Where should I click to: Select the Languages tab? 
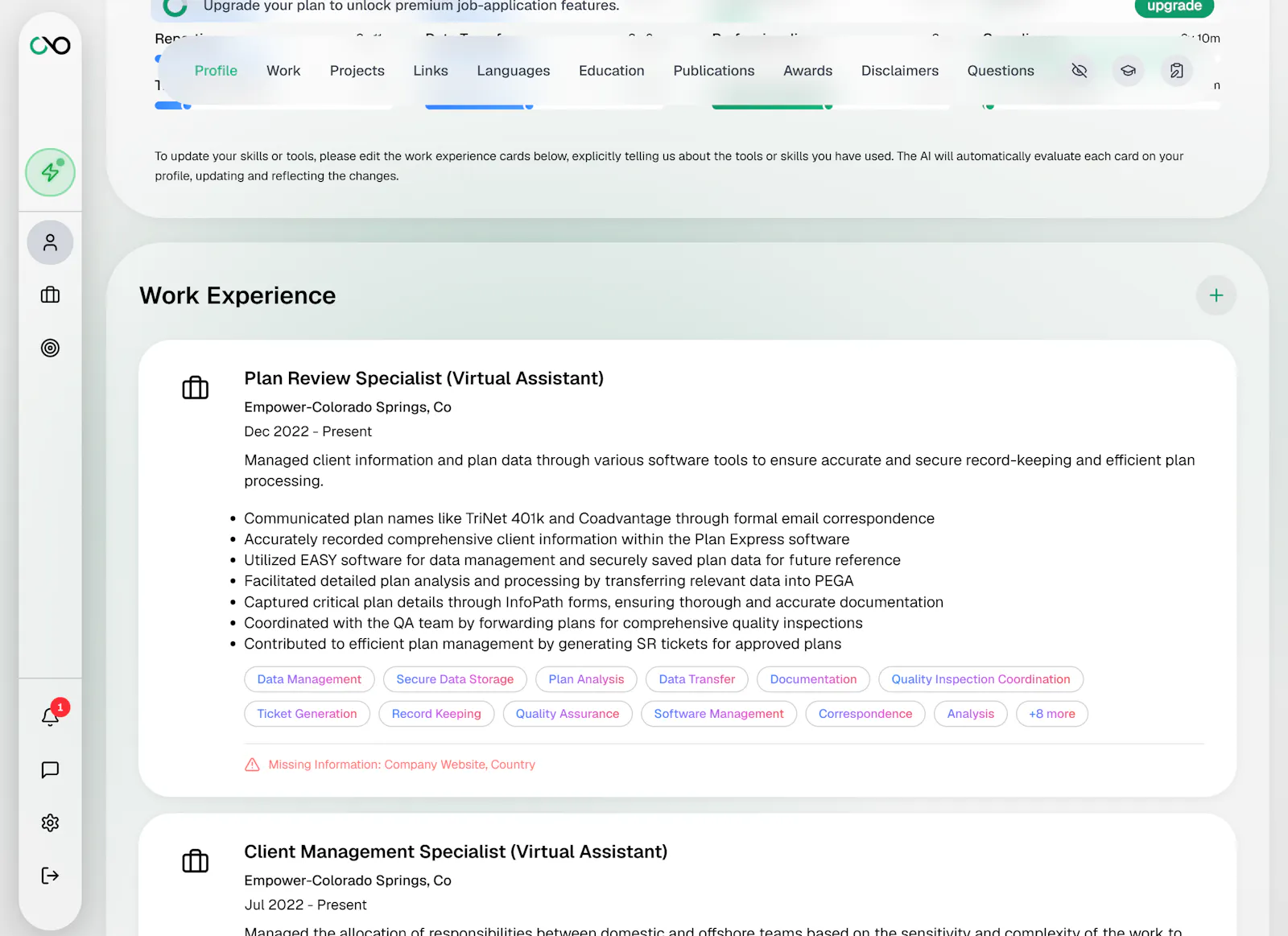(x=514, y=71)
